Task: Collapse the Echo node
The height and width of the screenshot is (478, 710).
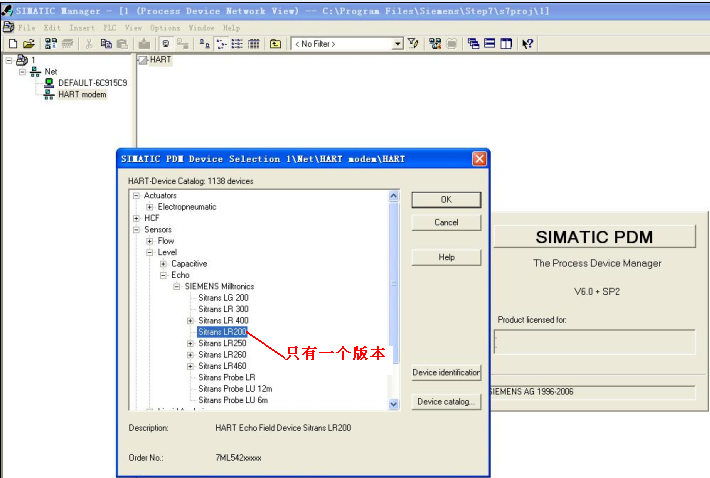Action: 163,275
